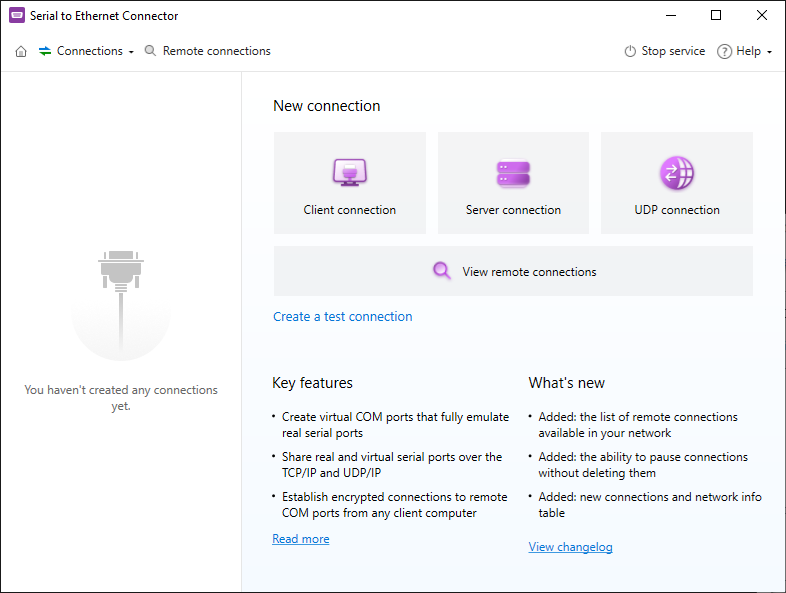Click the serial connector placeholder image
The image size is (786, 593).
click(121, 290)
